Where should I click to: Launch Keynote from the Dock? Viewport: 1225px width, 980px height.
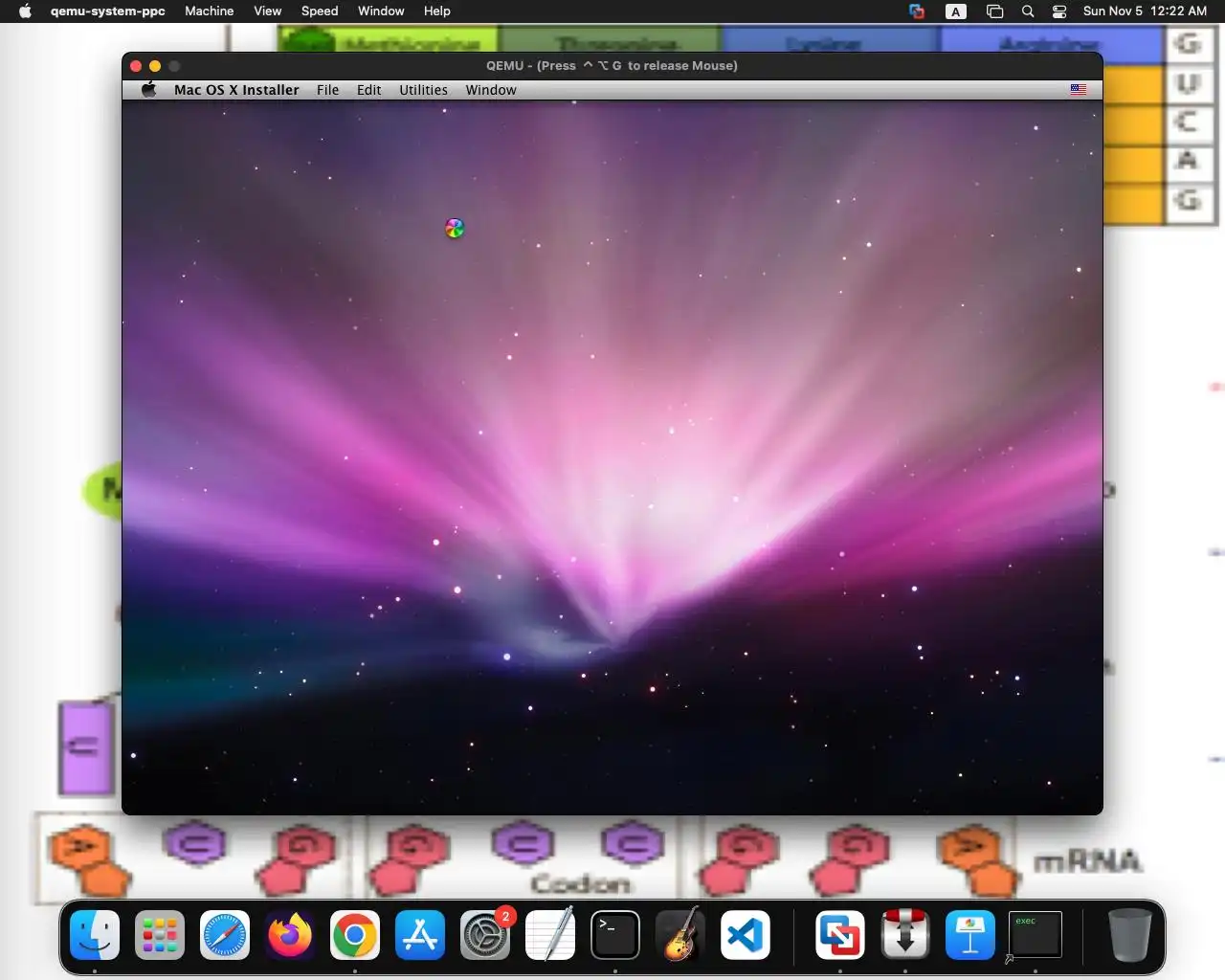click(x=970, y=935)
